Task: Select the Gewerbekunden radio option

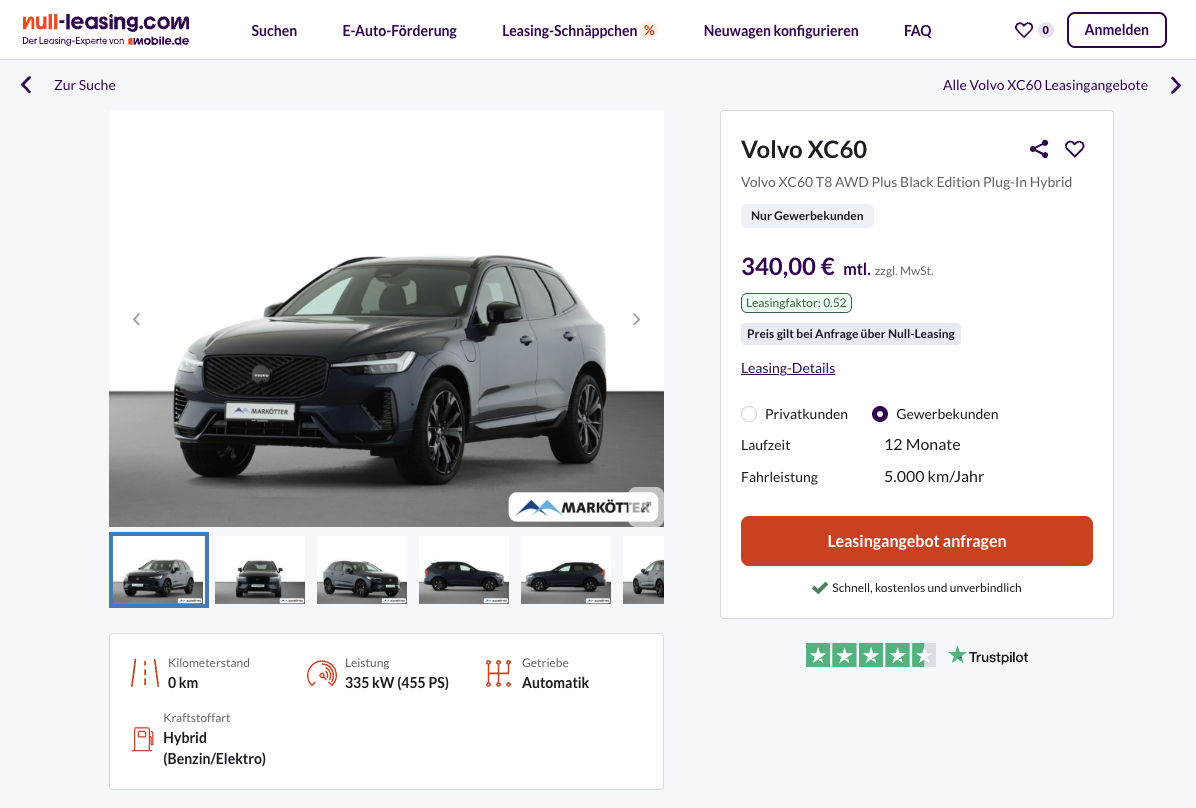Action: pos(879,414)
